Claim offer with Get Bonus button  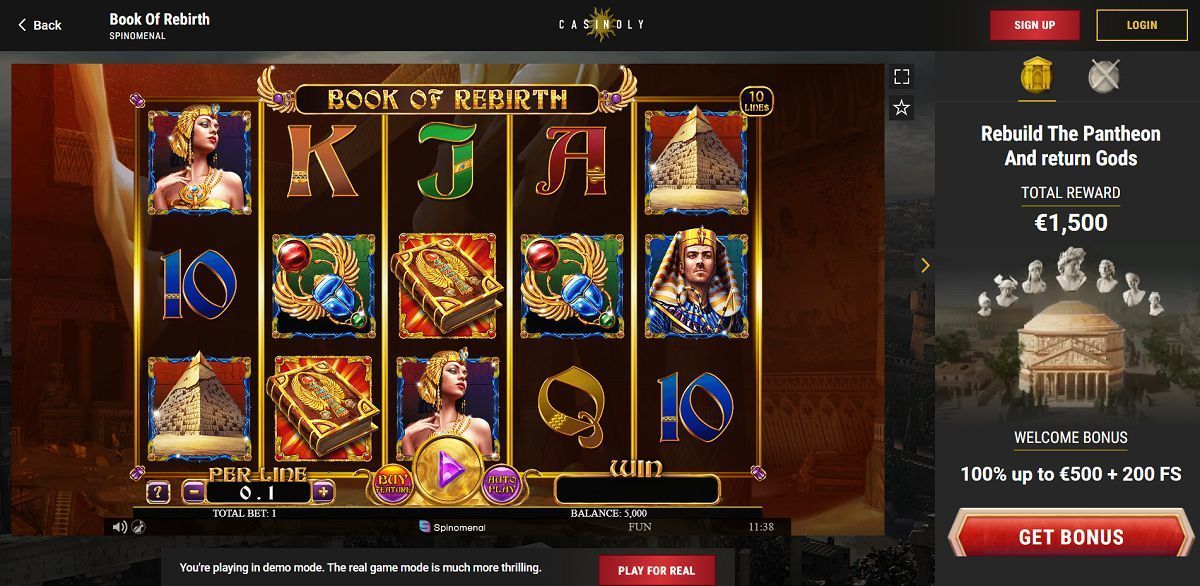pos(1071,536)
